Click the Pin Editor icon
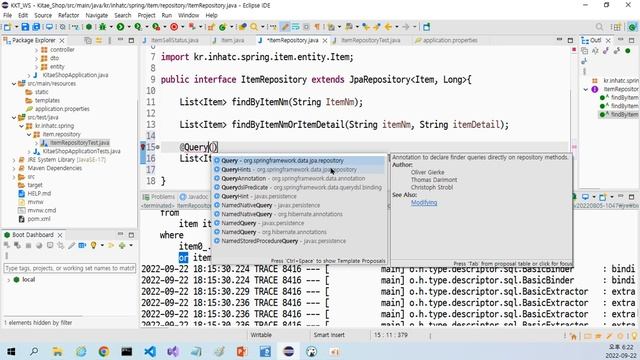 (x=427, y=27)
